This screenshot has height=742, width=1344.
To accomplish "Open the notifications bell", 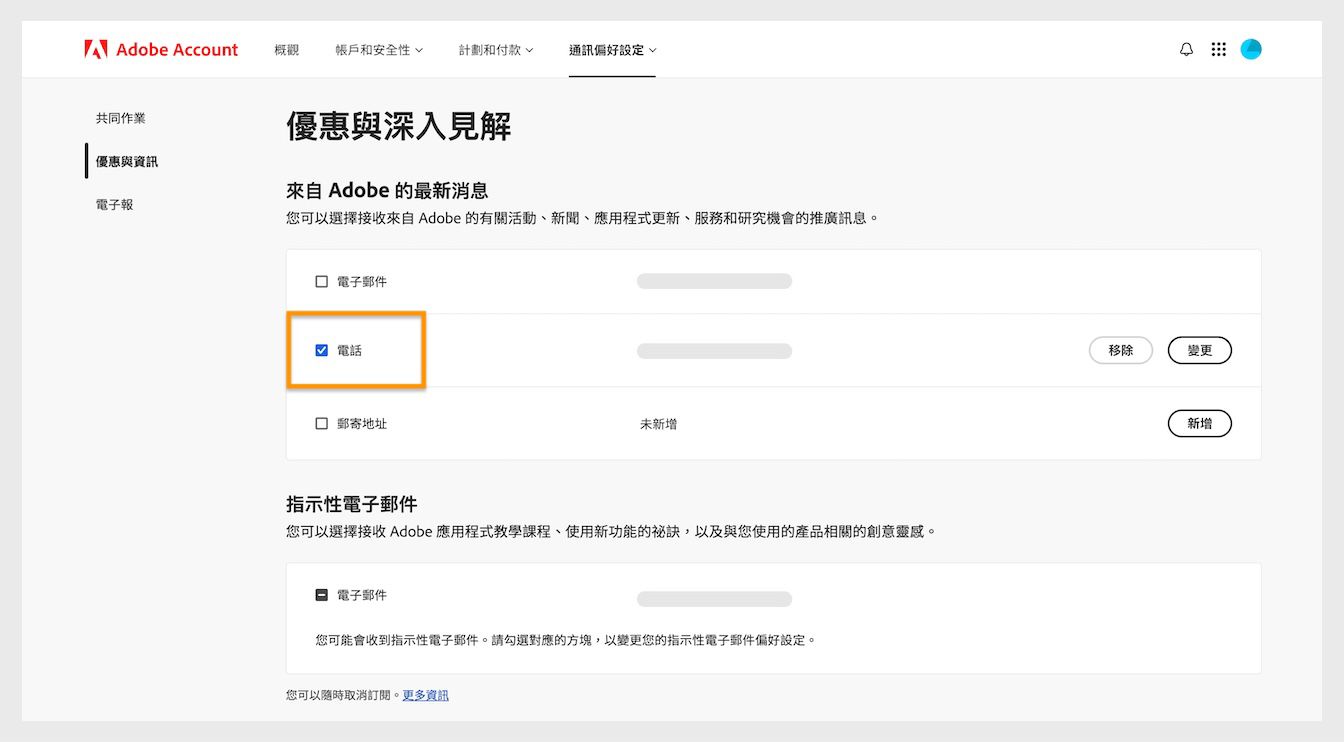I will tap(1186, 48).
